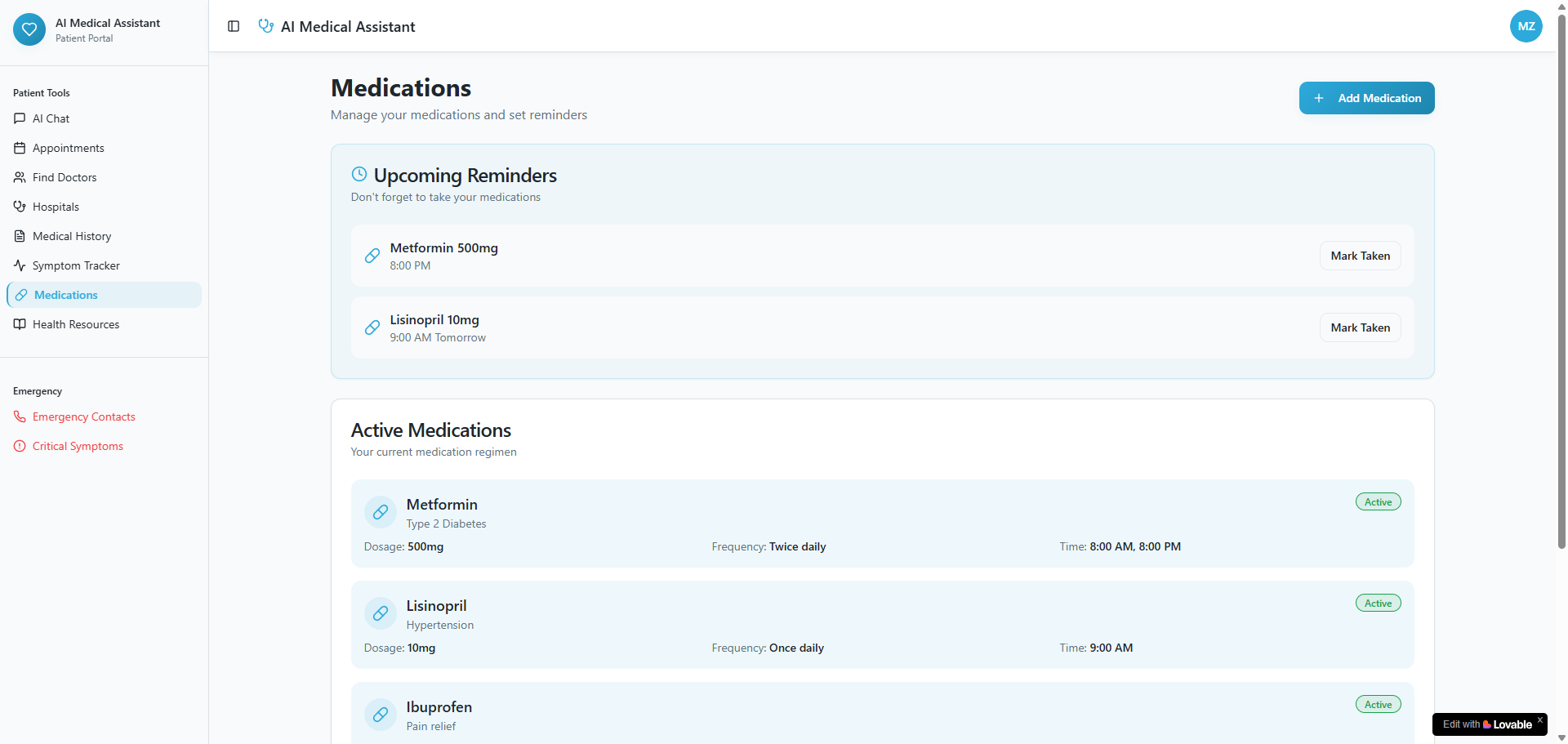Click the pill icon on the Metformin card
1568x744 pixels.
coord(381,512)
